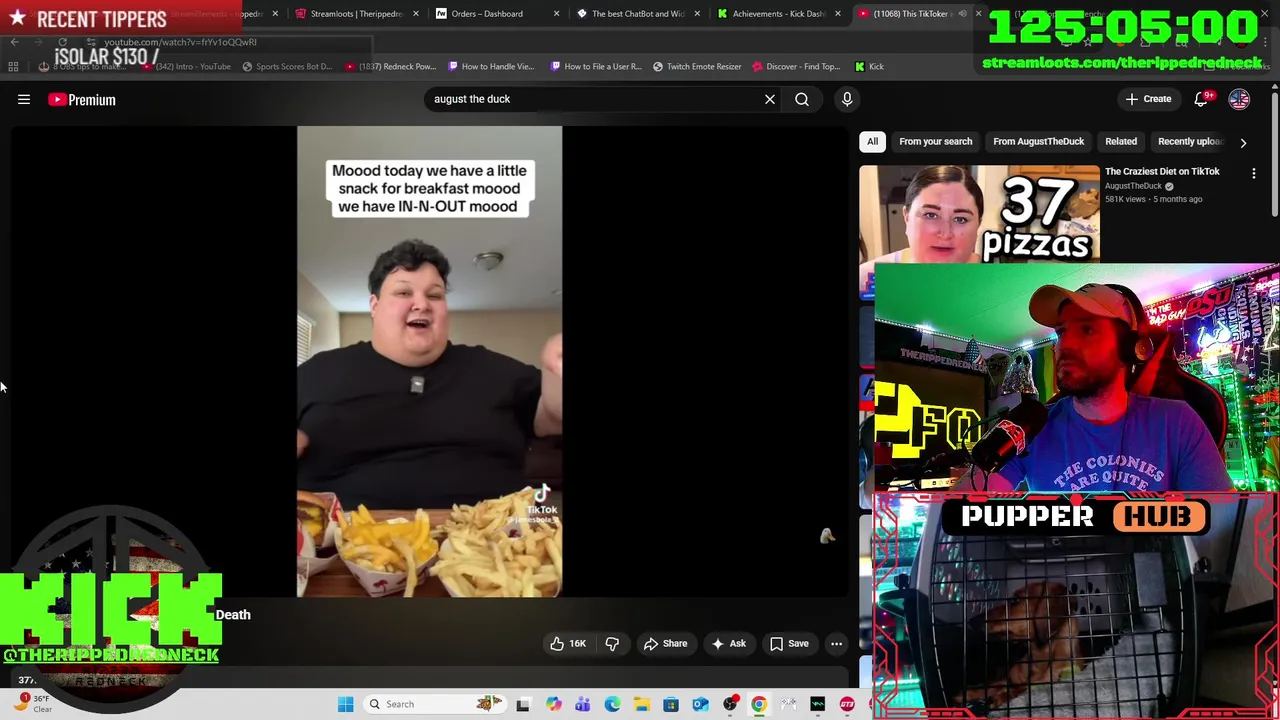Select the 'Recently uploaded' chip
This screenshot has height=720, width=1280.
tap(1190, 141)
